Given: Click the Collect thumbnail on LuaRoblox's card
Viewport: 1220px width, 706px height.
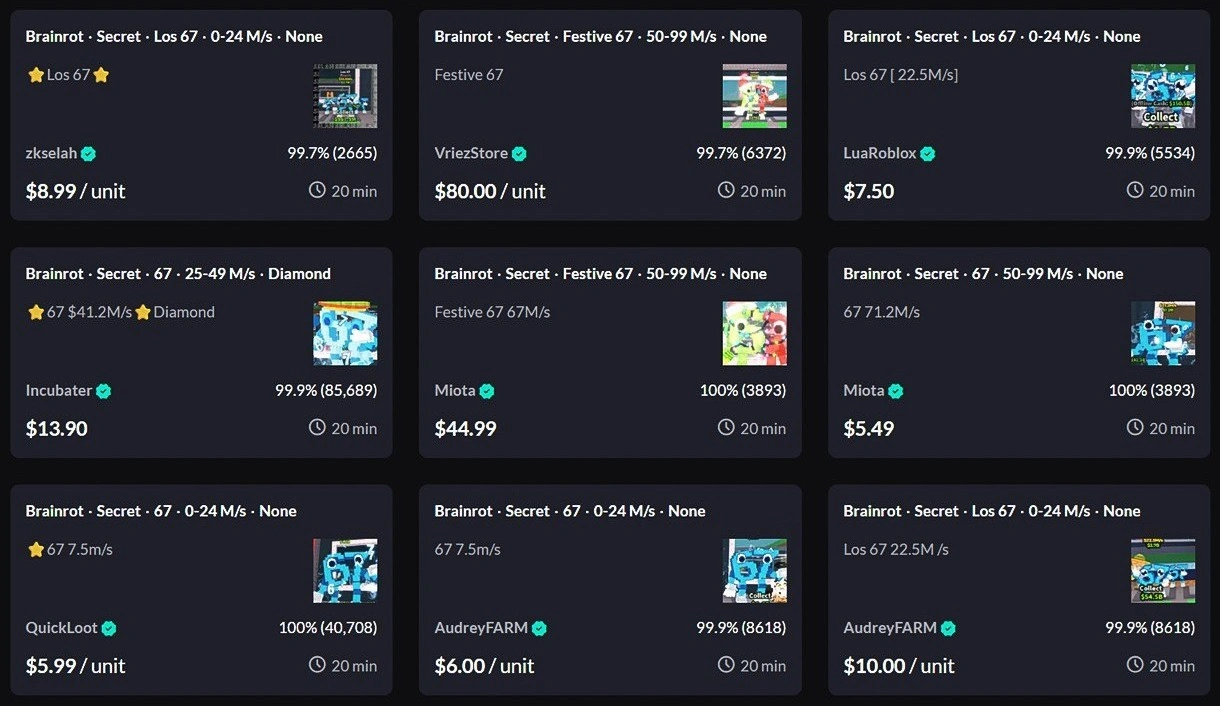Looking at the screenshot, I should click(x=1163, y=96).
